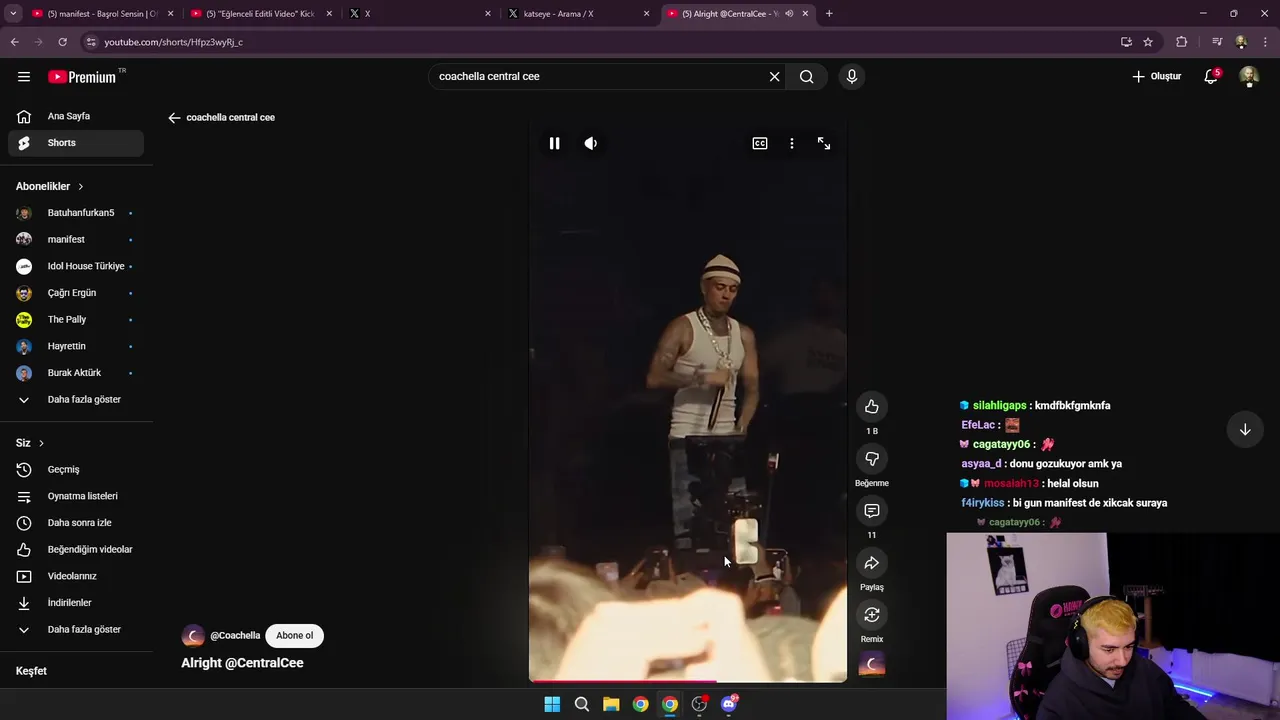Expand the Siz section chevron
The image size is (1280, 720).
click(41, 443)
